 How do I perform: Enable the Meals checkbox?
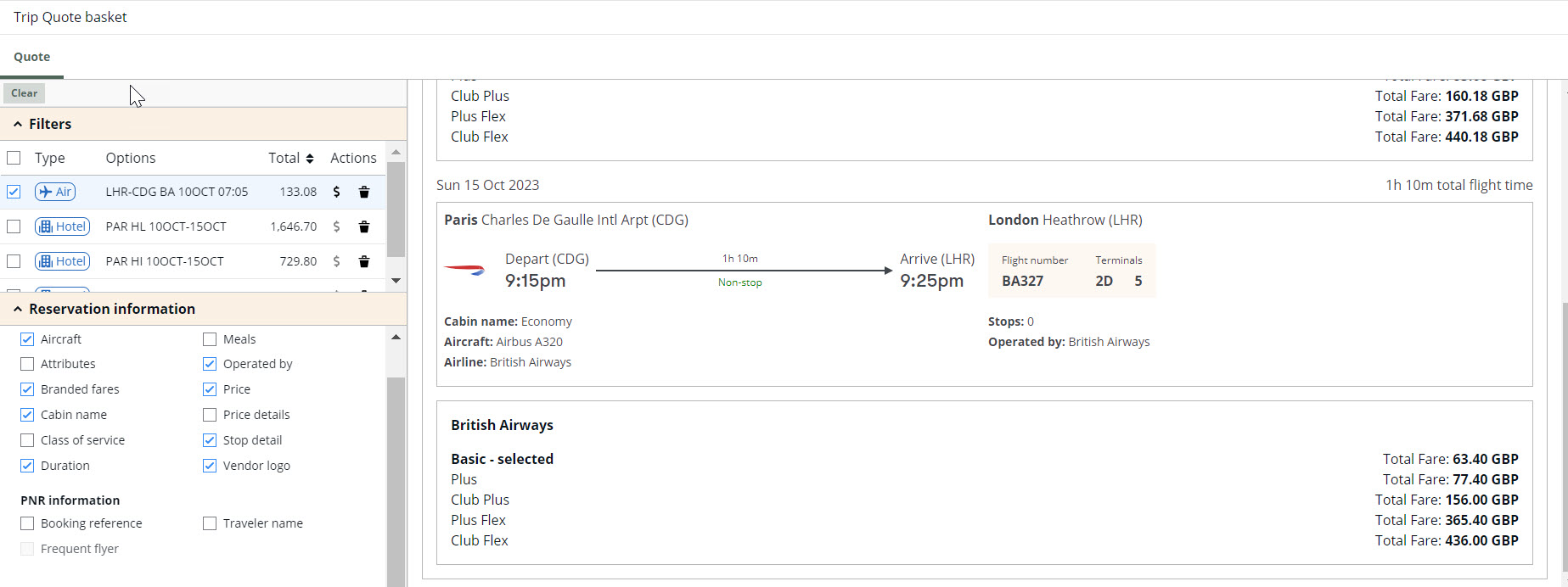[210, 339]
